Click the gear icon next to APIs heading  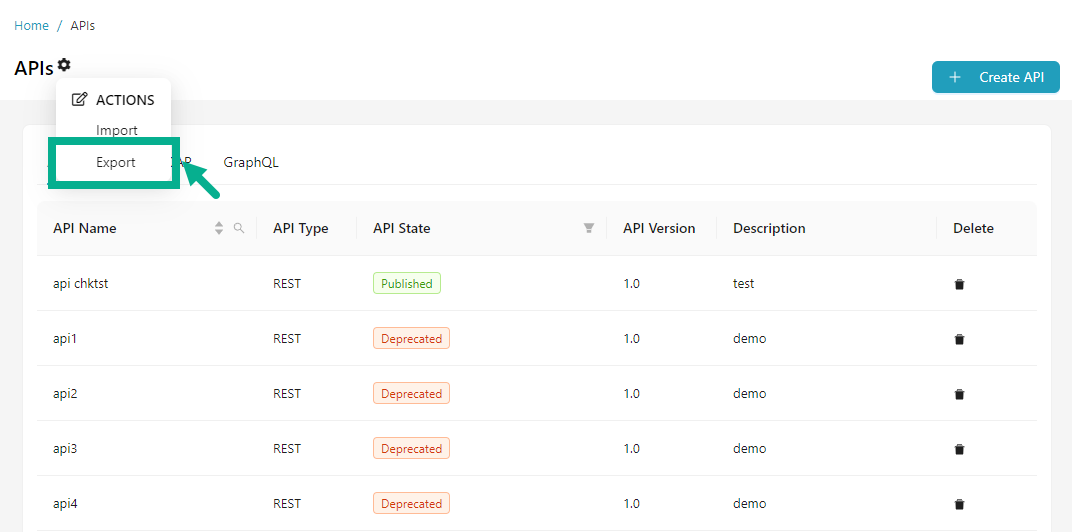[x=64, y=65]
